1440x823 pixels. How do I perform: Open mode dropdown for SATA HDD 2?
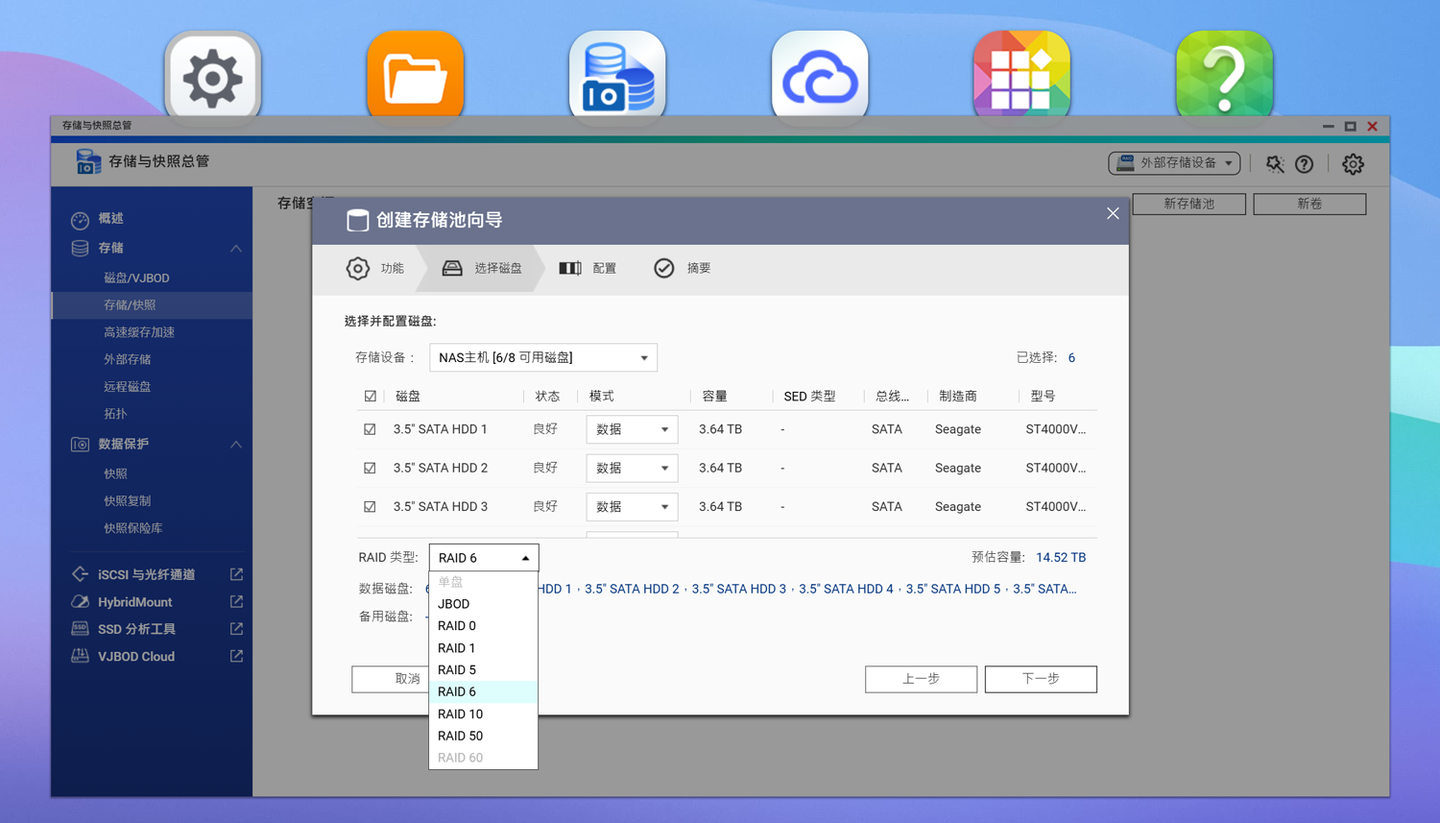632,468
